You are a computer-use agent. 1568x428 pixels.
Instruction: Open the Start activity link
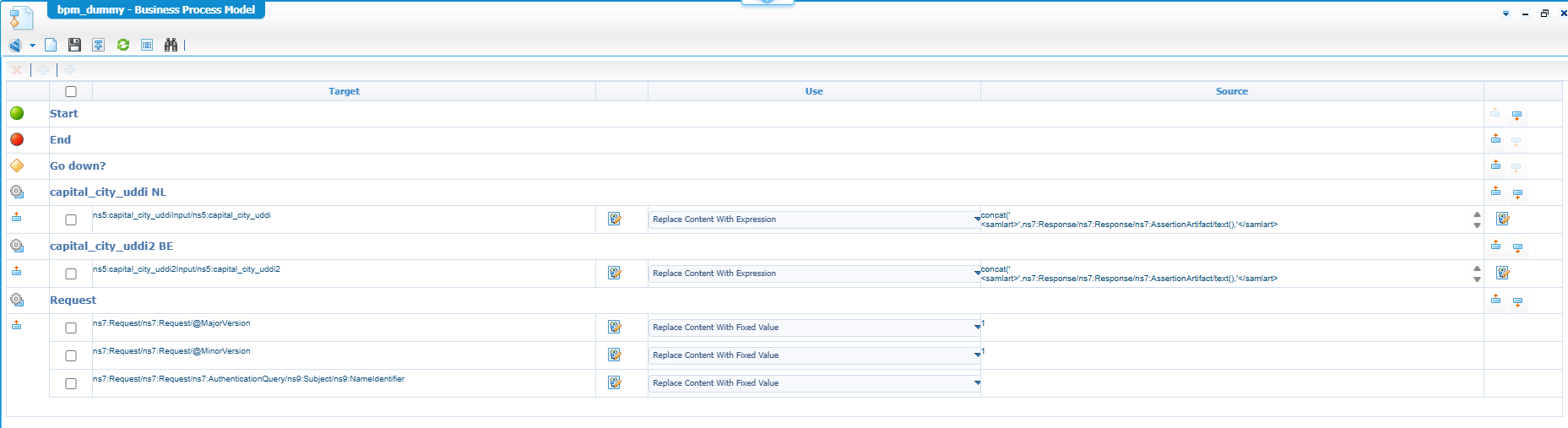tap(63, 113)
